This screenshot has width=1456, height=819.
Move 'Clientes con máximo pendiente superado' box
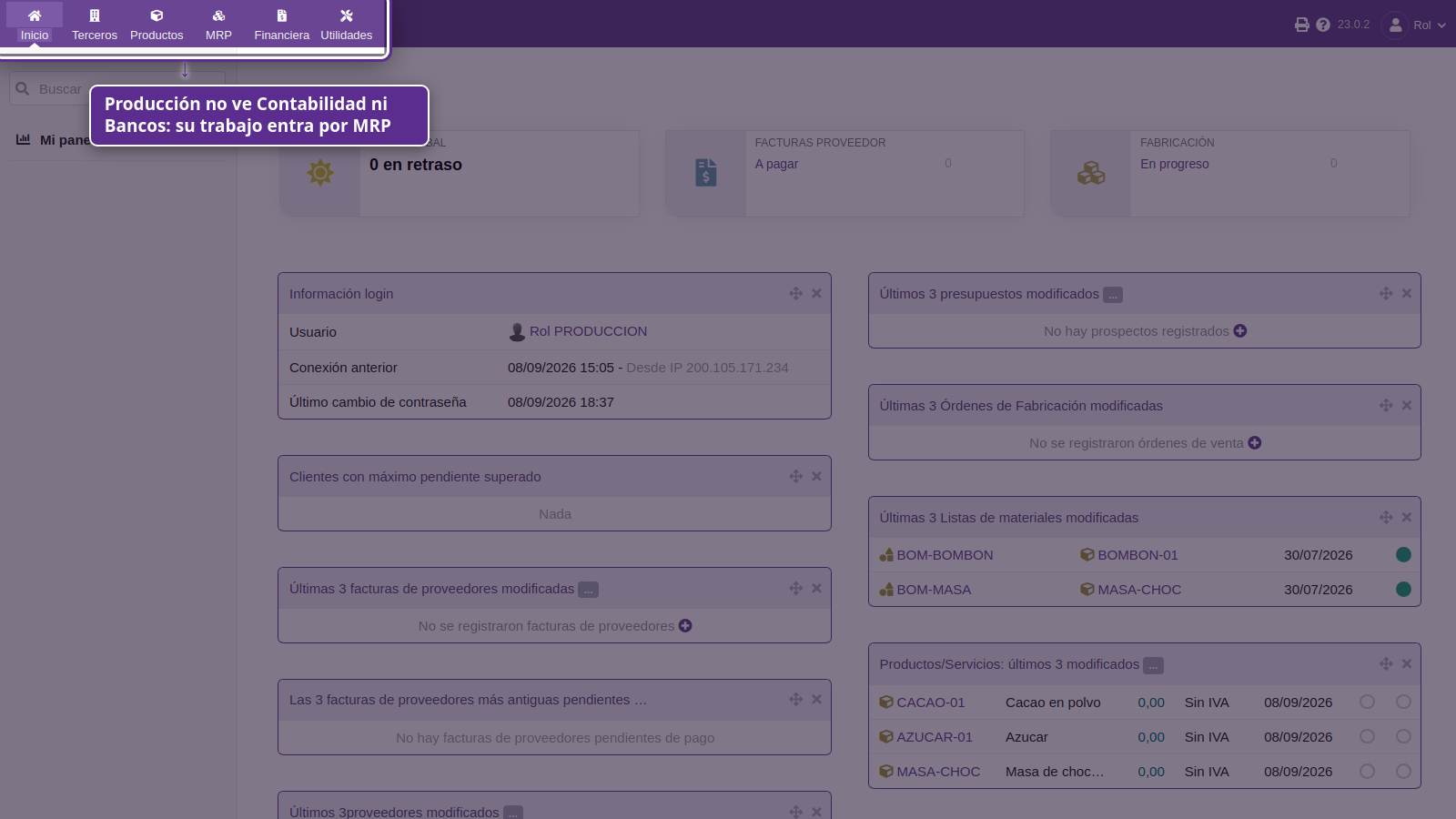point(796,476)
